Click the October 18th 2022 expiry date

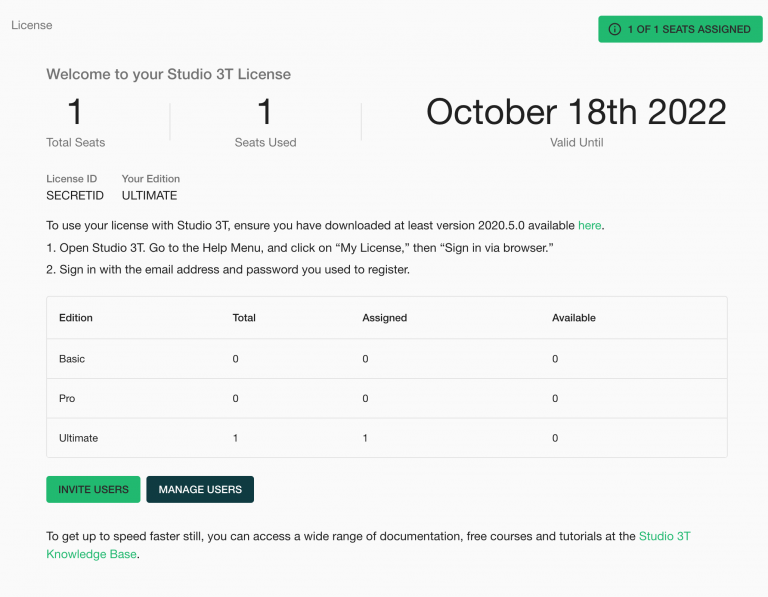pos(576,112)
